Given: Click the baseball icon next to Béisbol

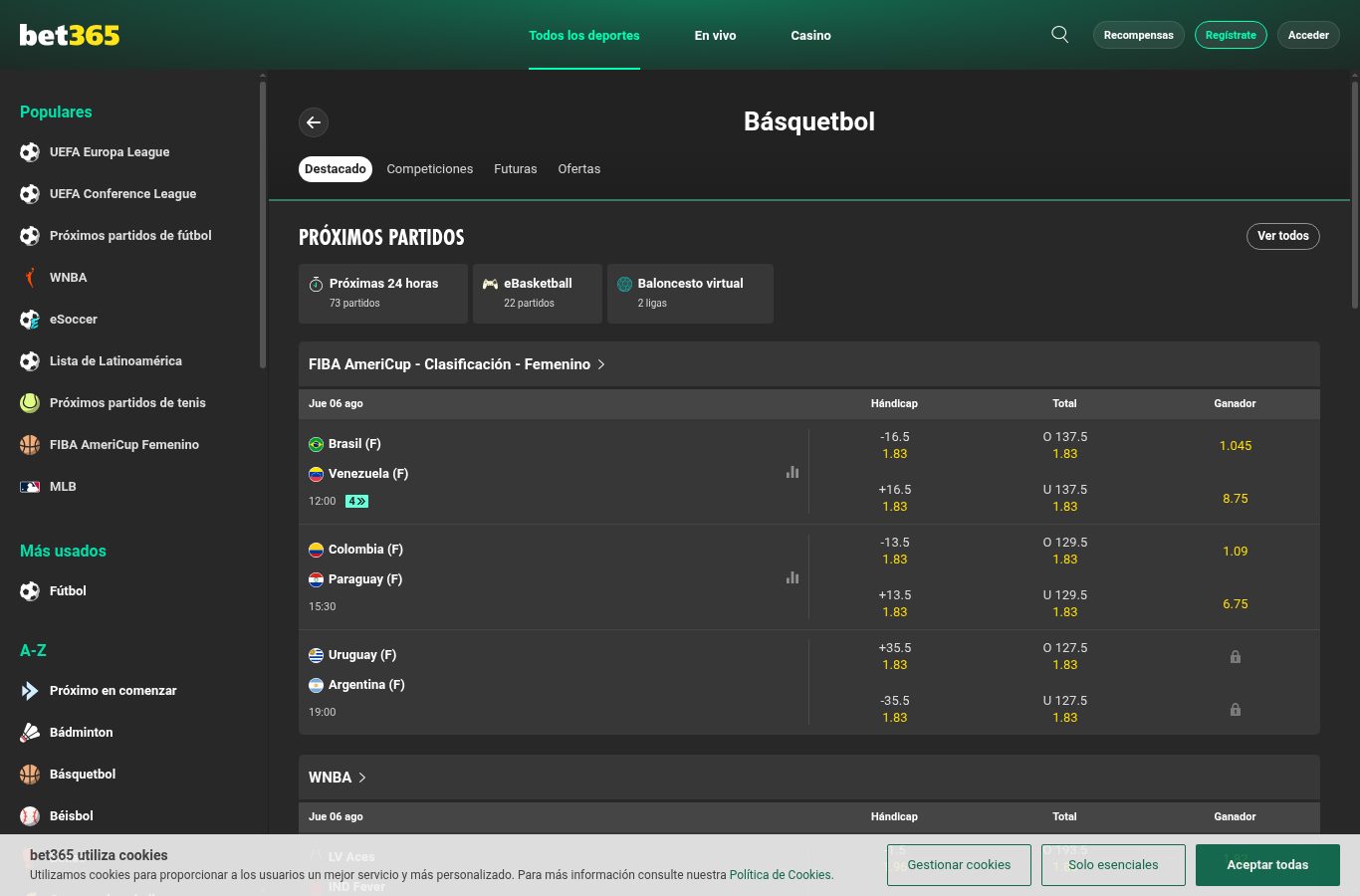Looking at the screenshot, I should 30,816.
